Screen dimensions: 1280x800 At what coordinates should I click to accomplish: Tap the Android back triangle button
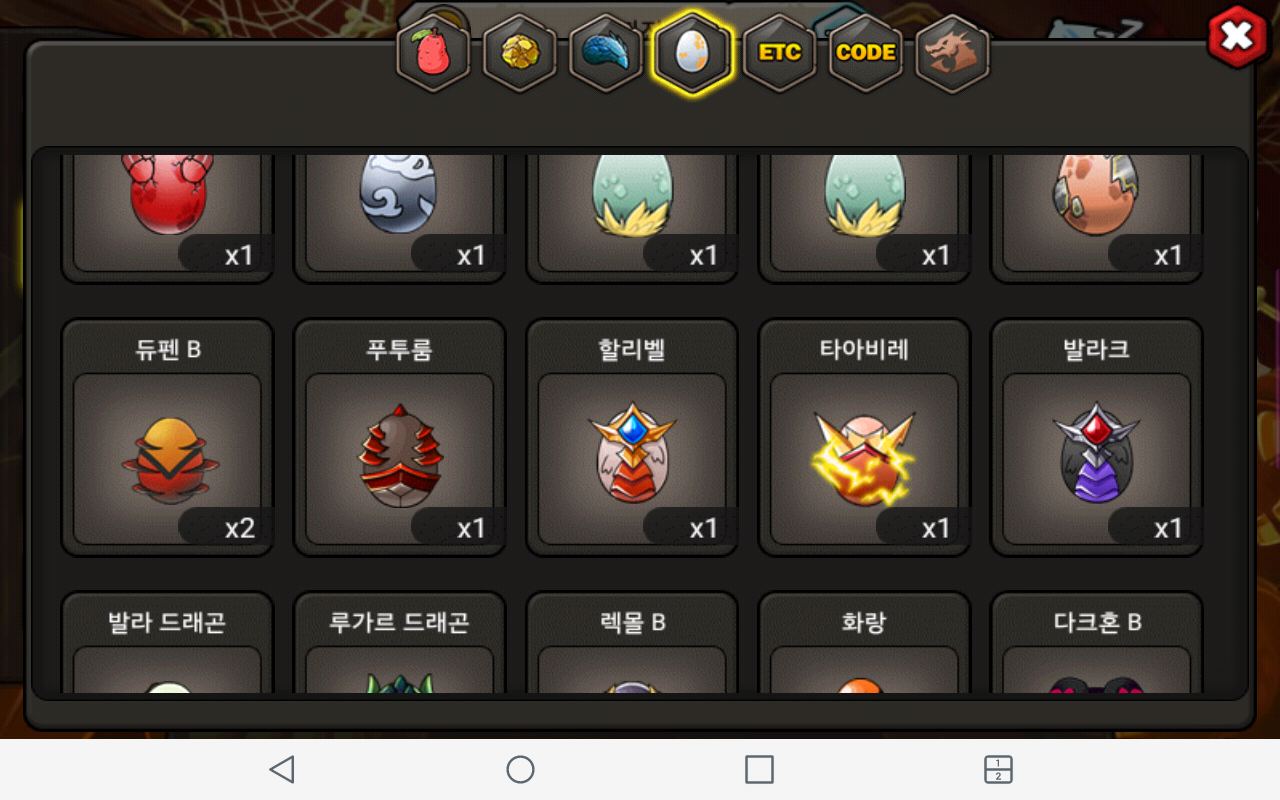[x=282, y=769]
